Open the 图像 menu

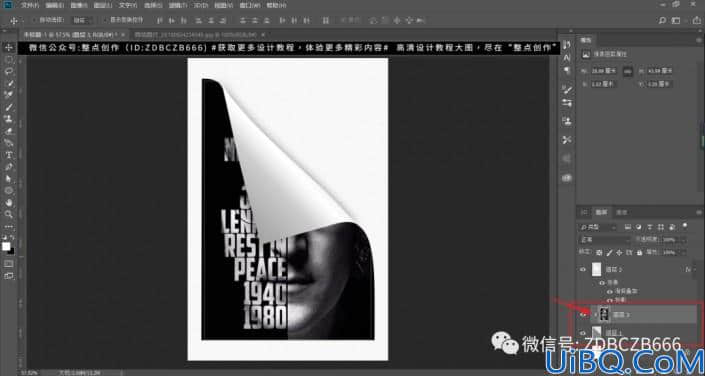tap(79, 6)
